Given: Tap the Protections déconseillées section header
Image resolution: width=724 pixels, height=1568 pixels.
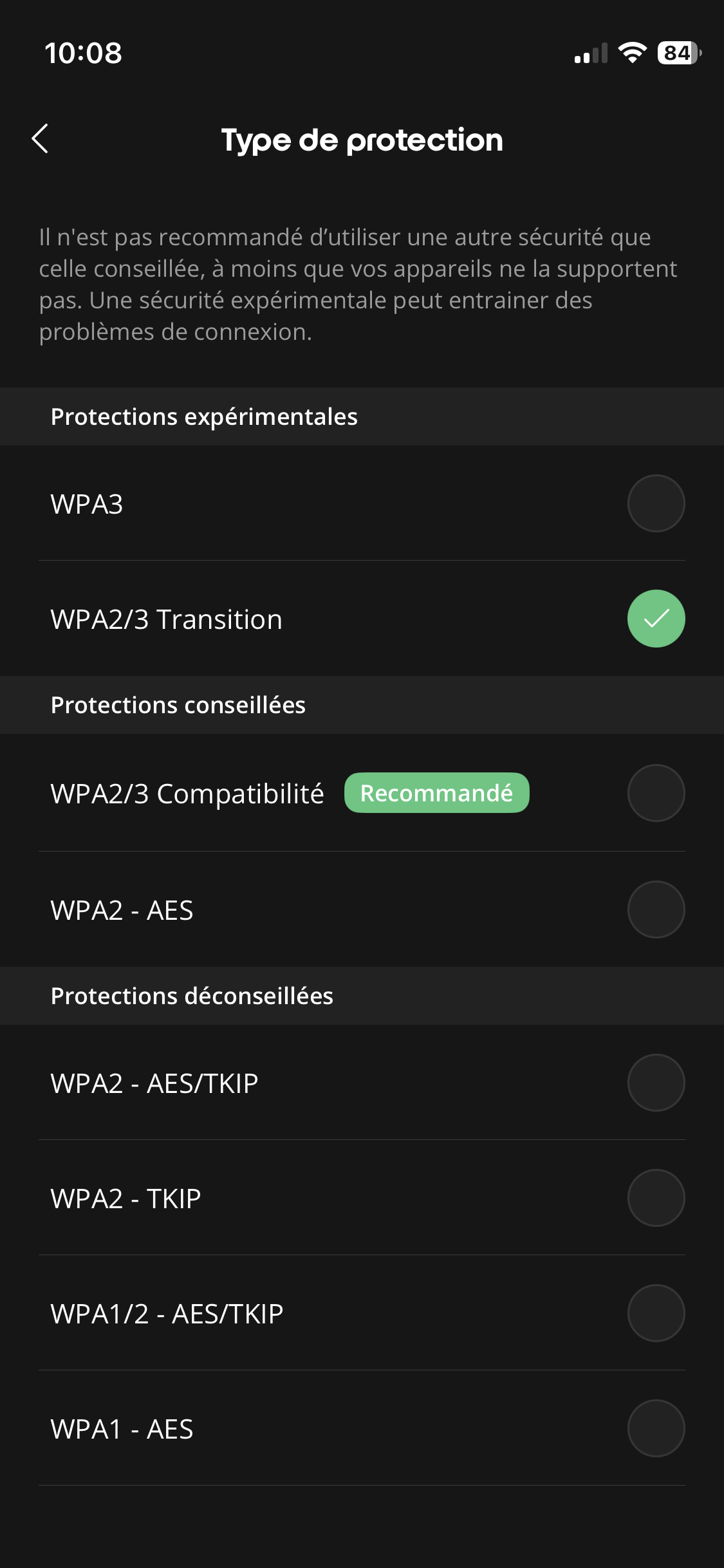Looking at the screenshot, I should click(192, 996).
